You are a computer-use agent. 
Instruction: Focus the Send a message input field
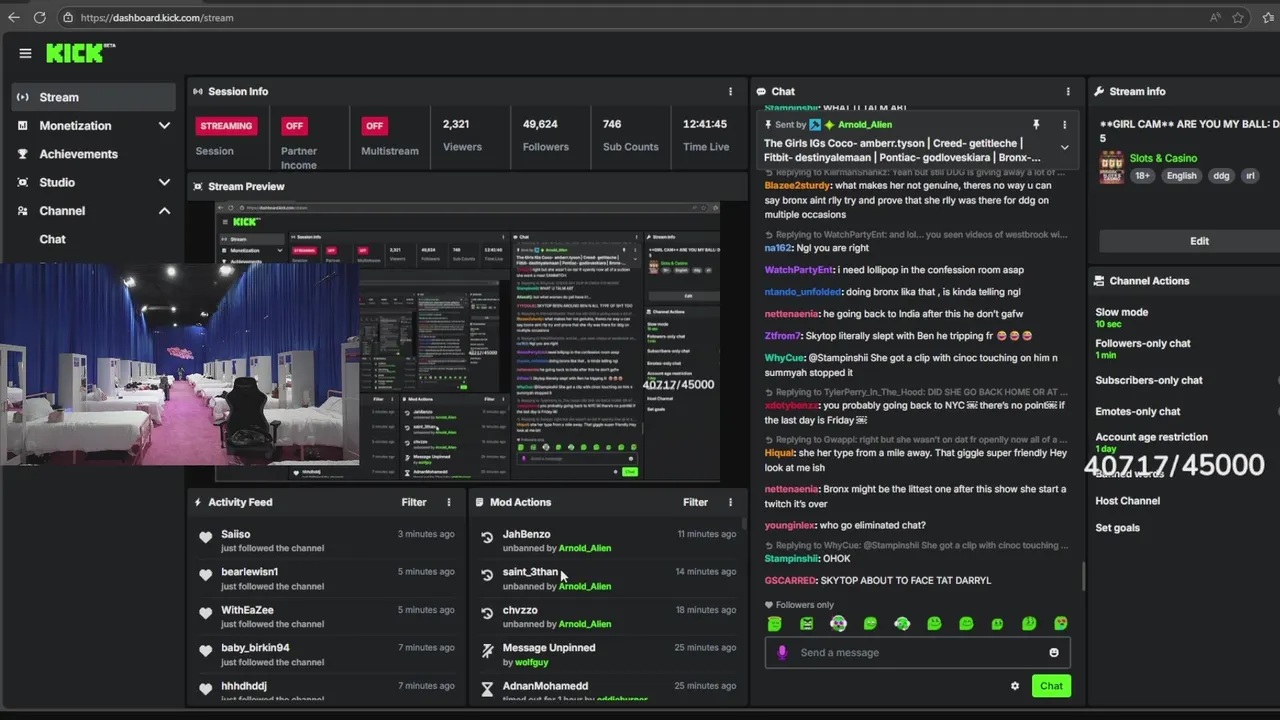[917, 653]
